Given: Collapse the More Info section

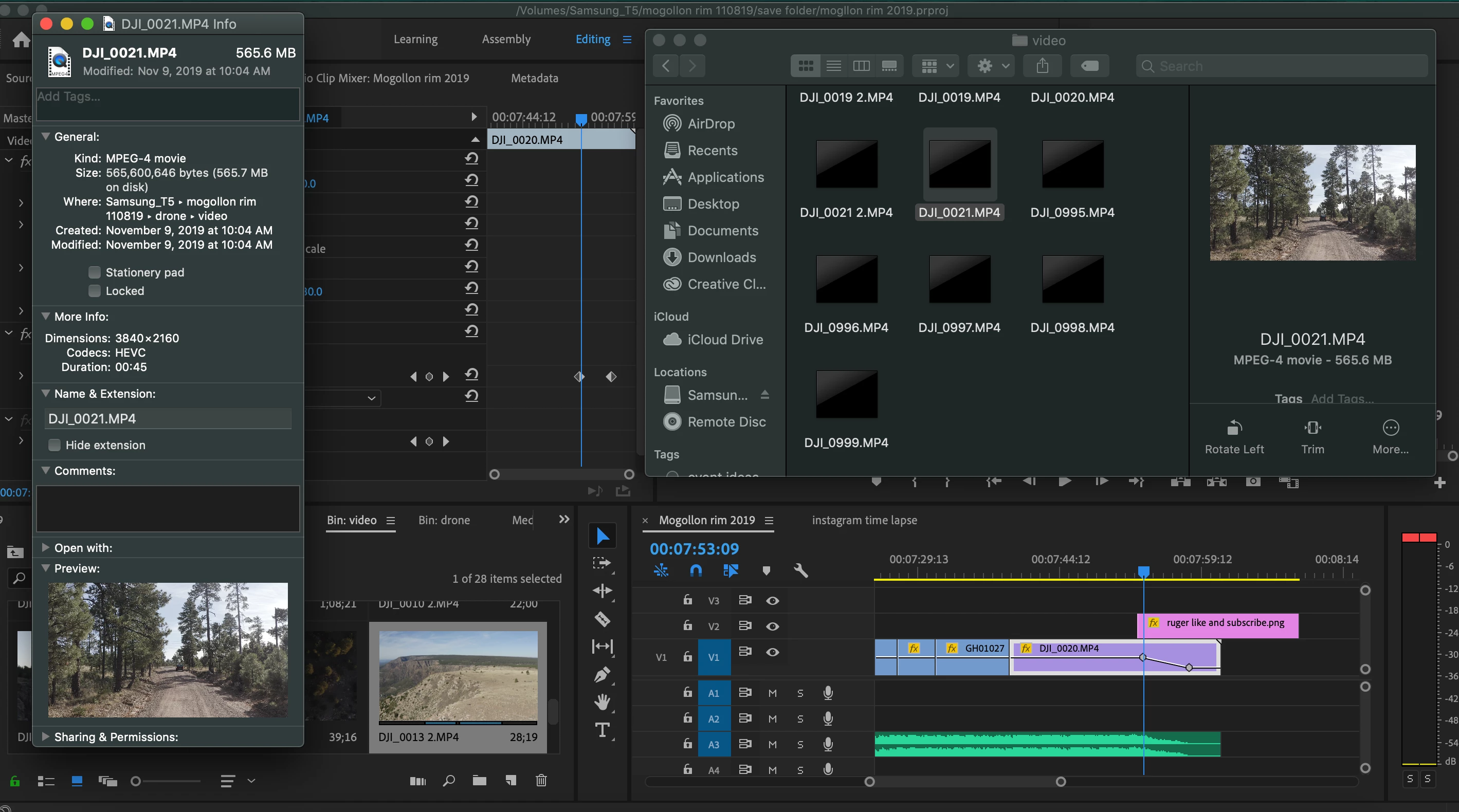Looking at the screenshot, I should click(x=46, y=317).
